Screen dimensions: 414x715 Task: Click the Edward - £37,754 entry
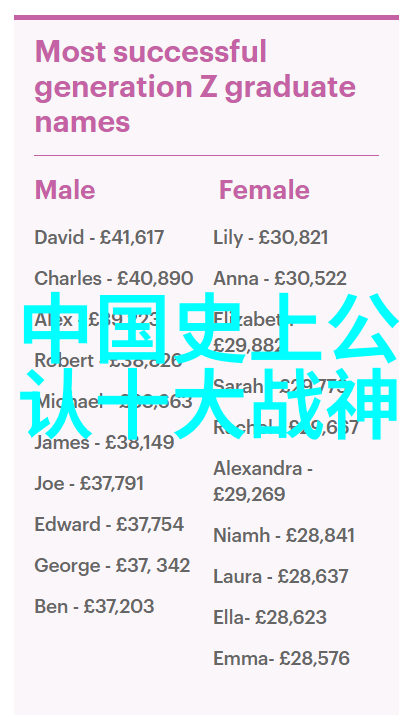pos(109,524)
